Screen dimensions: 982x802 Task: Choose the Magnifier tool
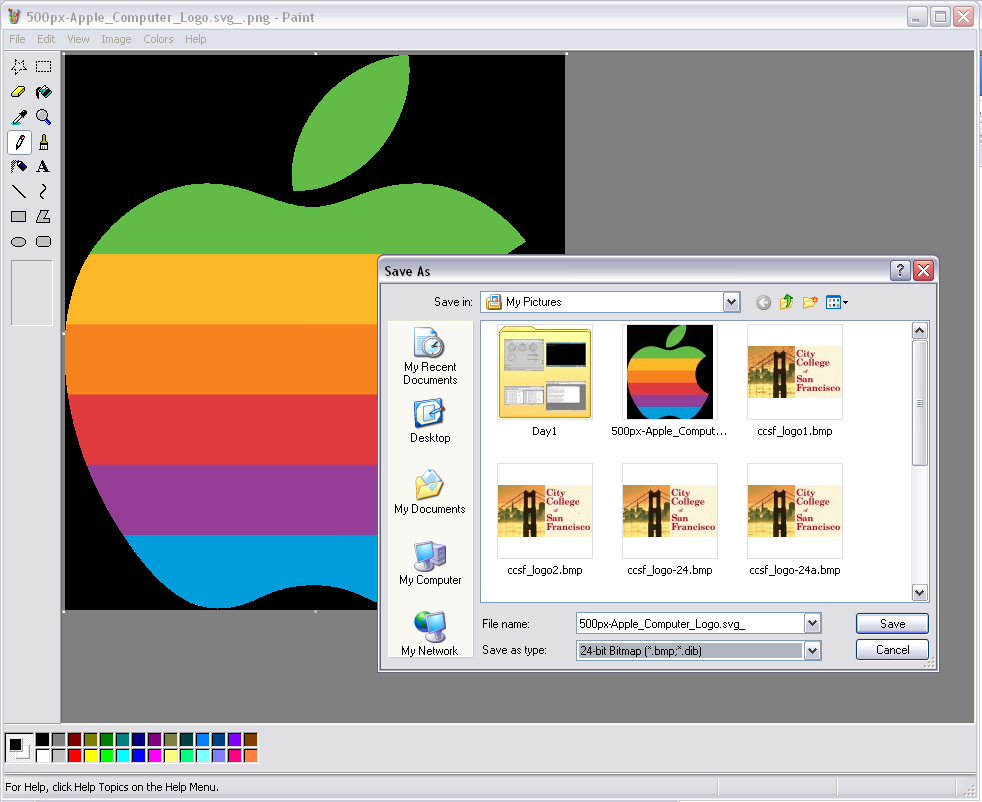[x=43, y=117]
